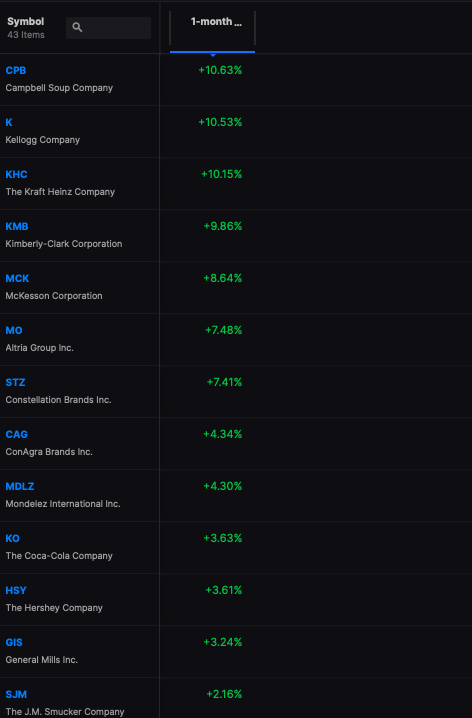
Task: Focus the symbol search input field
Action: [109, 28]
